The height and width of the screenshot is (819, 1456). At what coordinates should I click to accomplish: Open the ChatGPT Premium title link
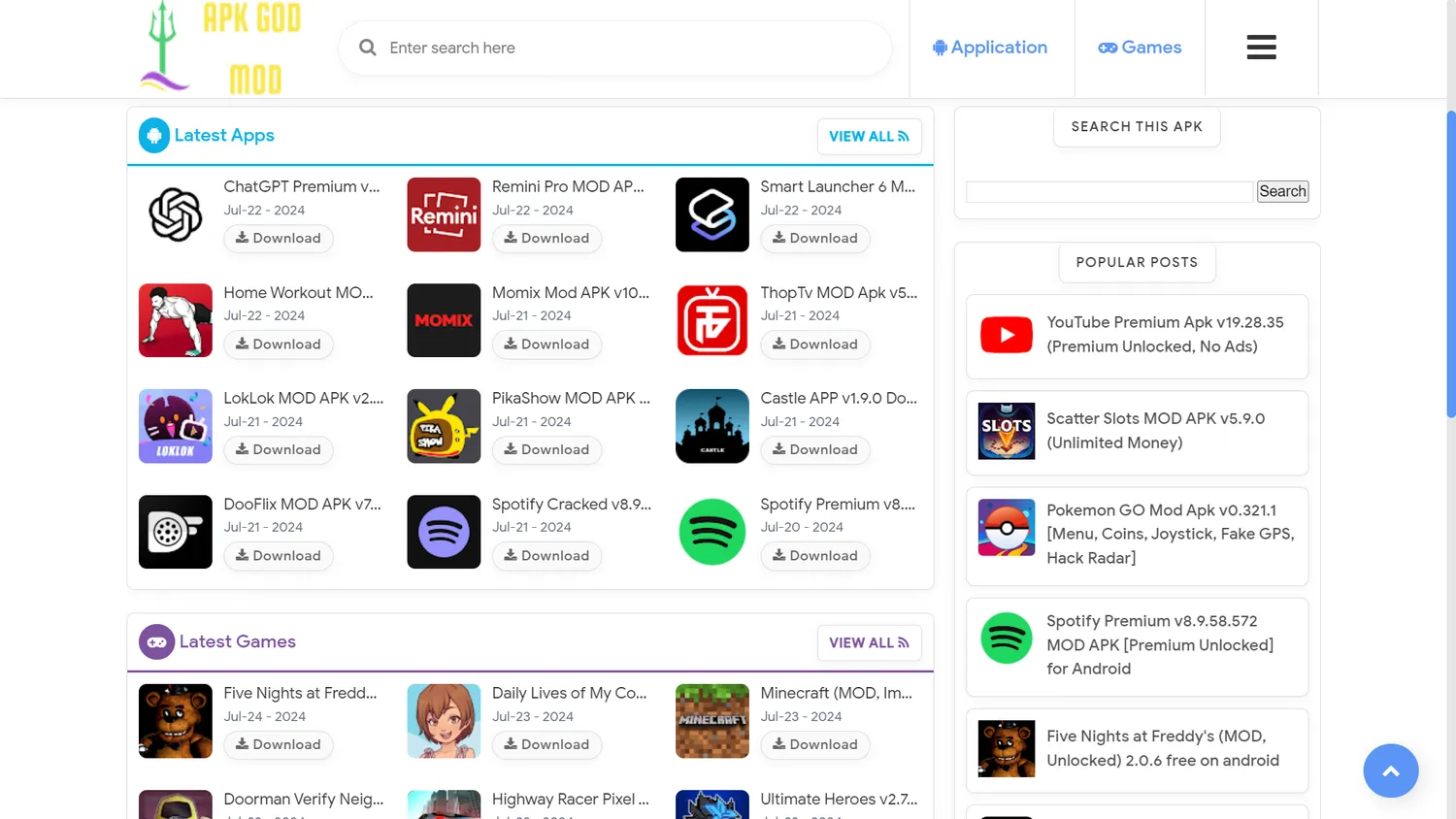click(302, 186)
